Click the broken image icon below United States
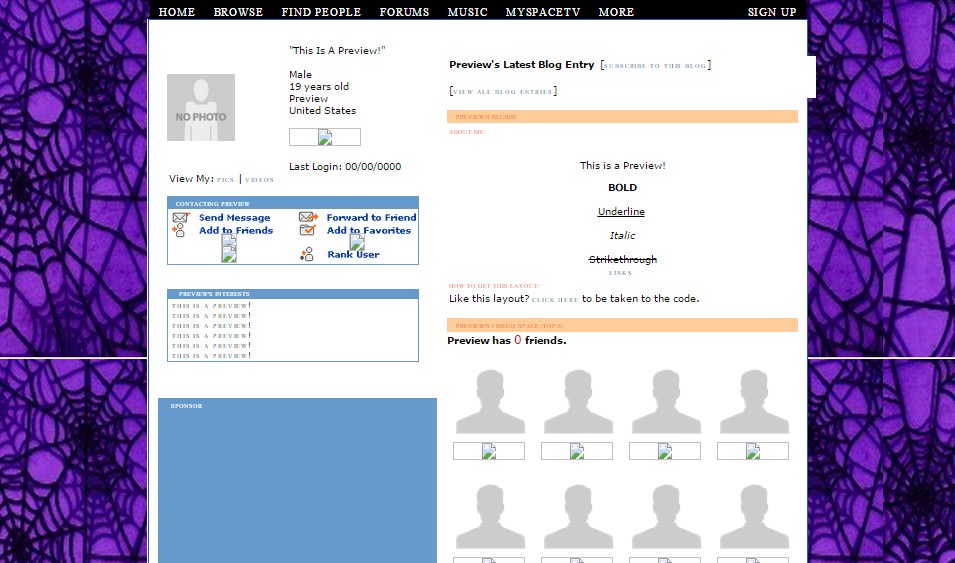955x563 pixels. point(325,137)
